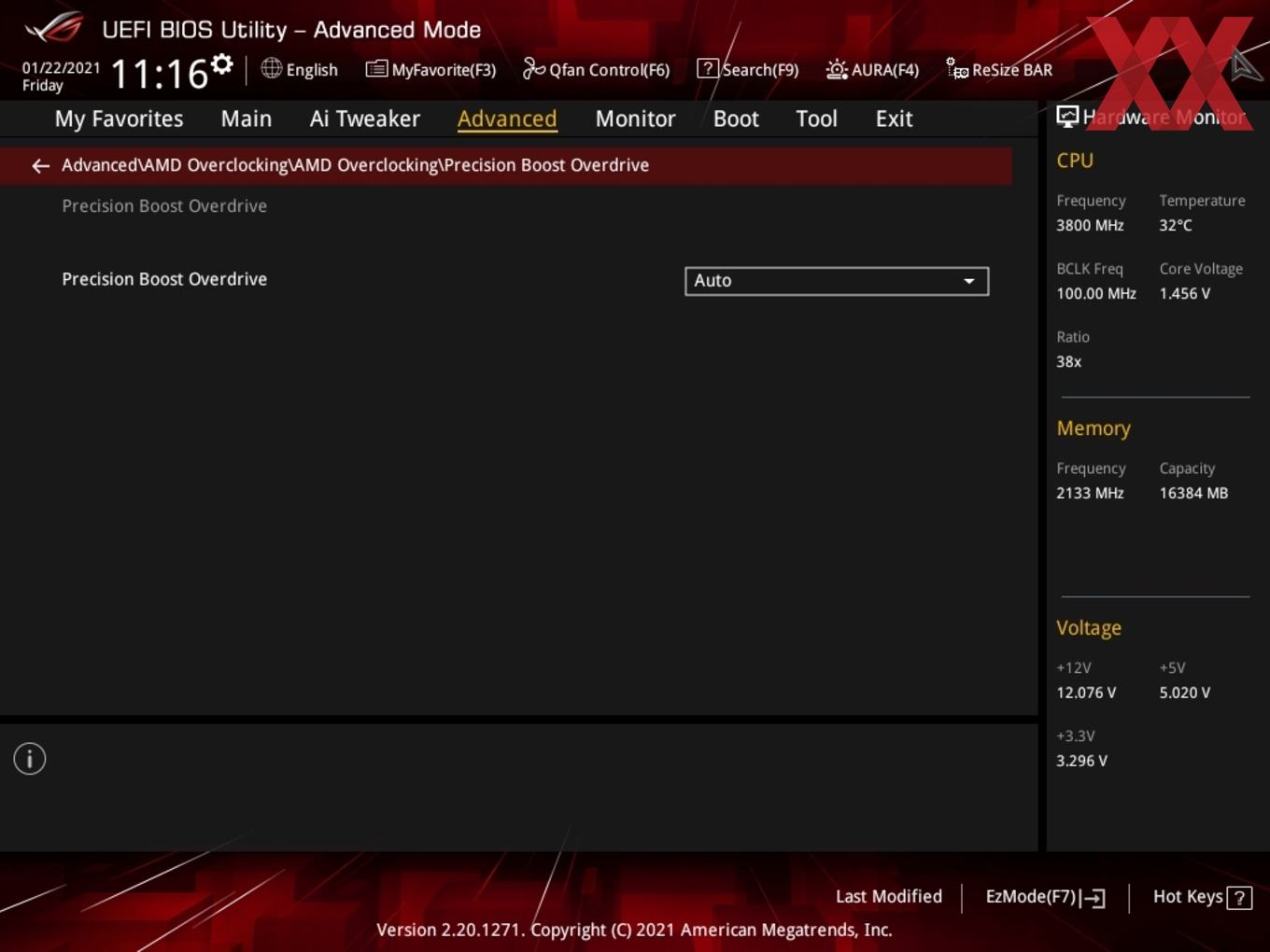Click Last Modified button
This screenshot has height=952, width=1270.
(889, 897)
